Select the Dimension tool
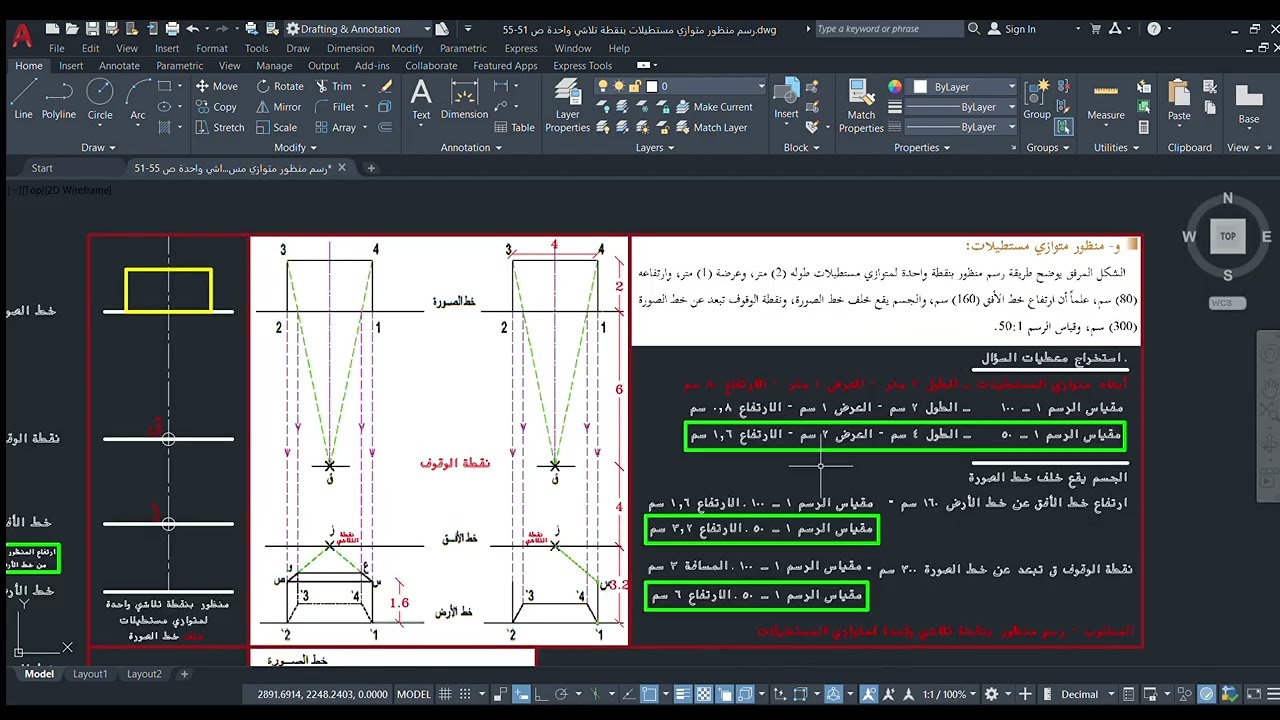The height and width of the screenshot is (720, 1280). click(464, 100)
